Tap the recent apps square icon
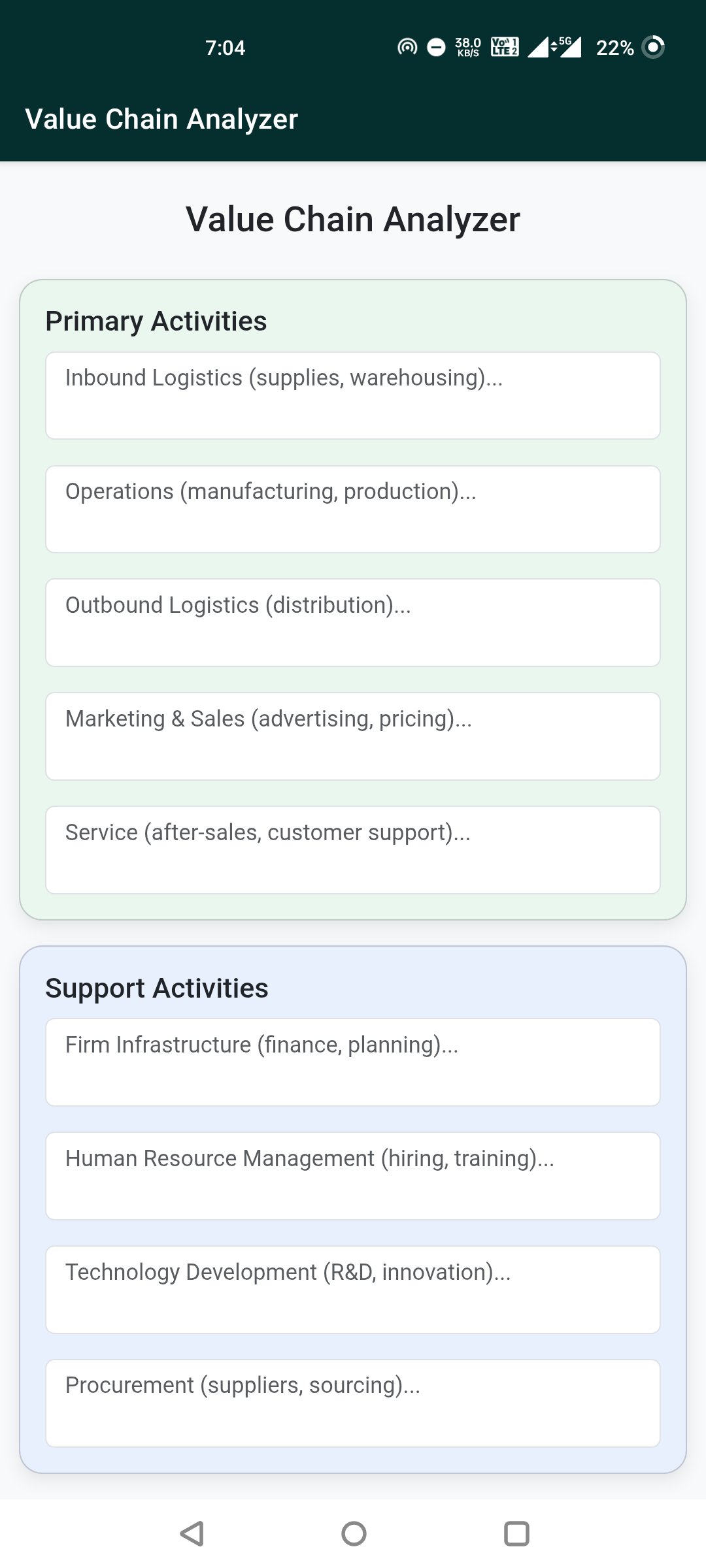 (516, 1533)
